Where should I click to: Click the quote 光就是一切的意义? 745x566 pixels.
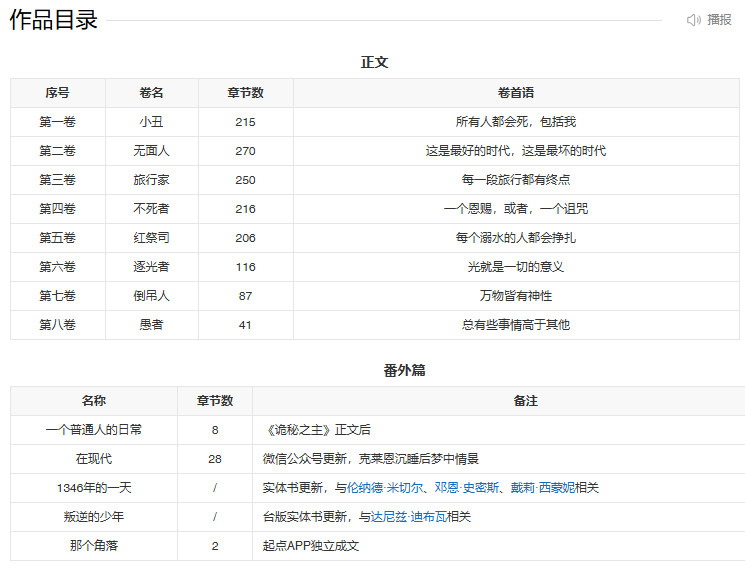[516, 267]
